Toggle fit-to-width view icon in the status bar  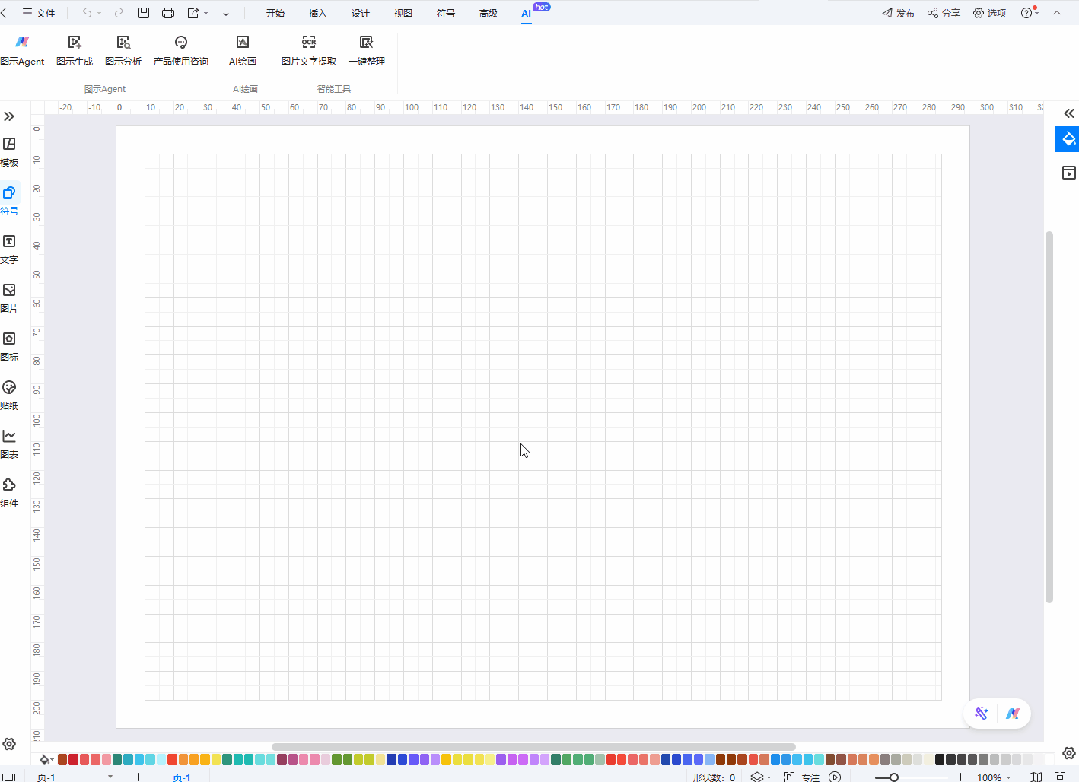1036,776
